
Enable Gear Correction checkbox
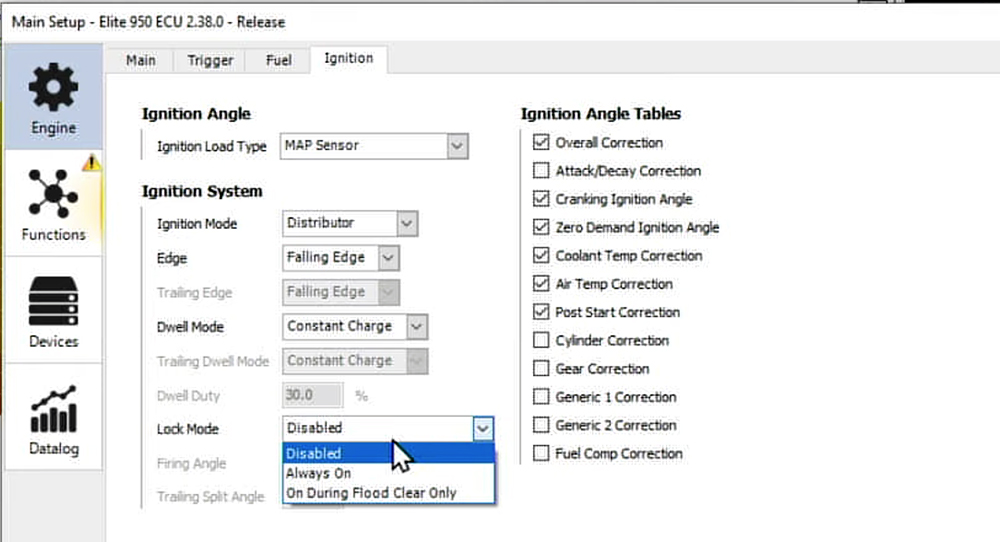tap(541, 368)
